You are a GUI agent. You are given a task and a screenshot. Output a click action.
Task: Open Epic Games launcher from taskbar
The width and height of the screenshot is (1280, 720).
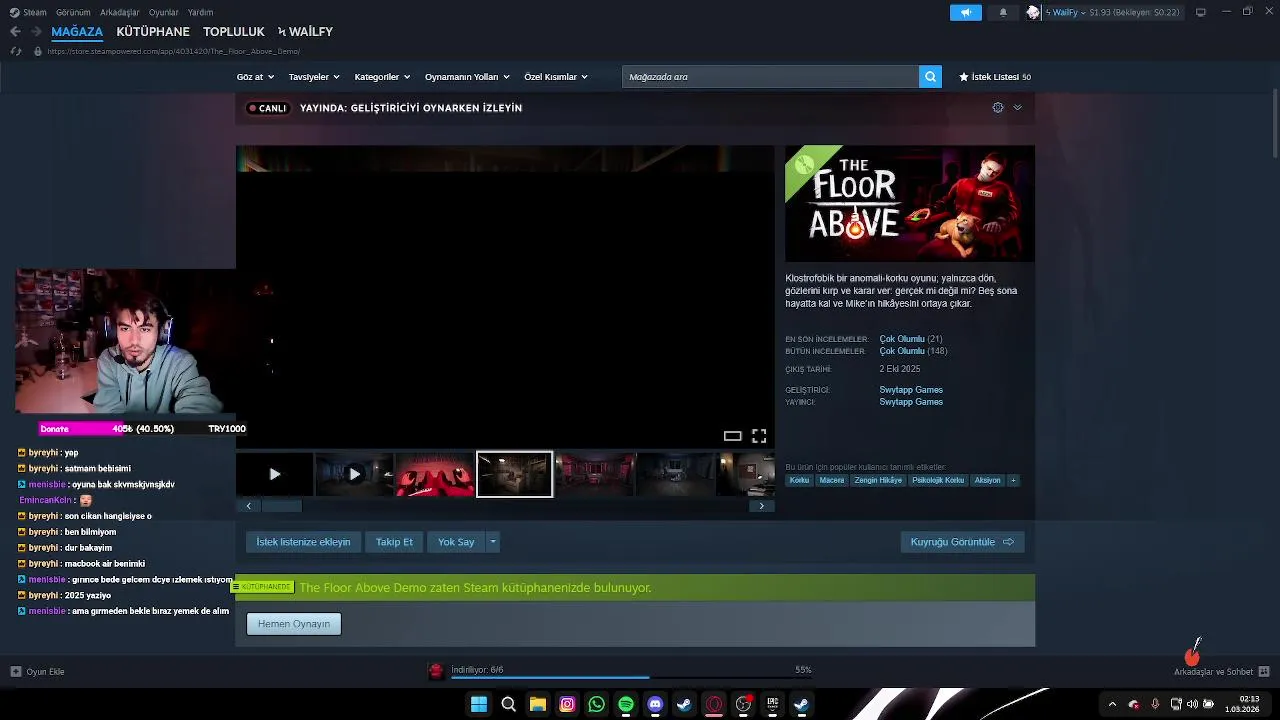pyautogui.click(x=772, y=704)
